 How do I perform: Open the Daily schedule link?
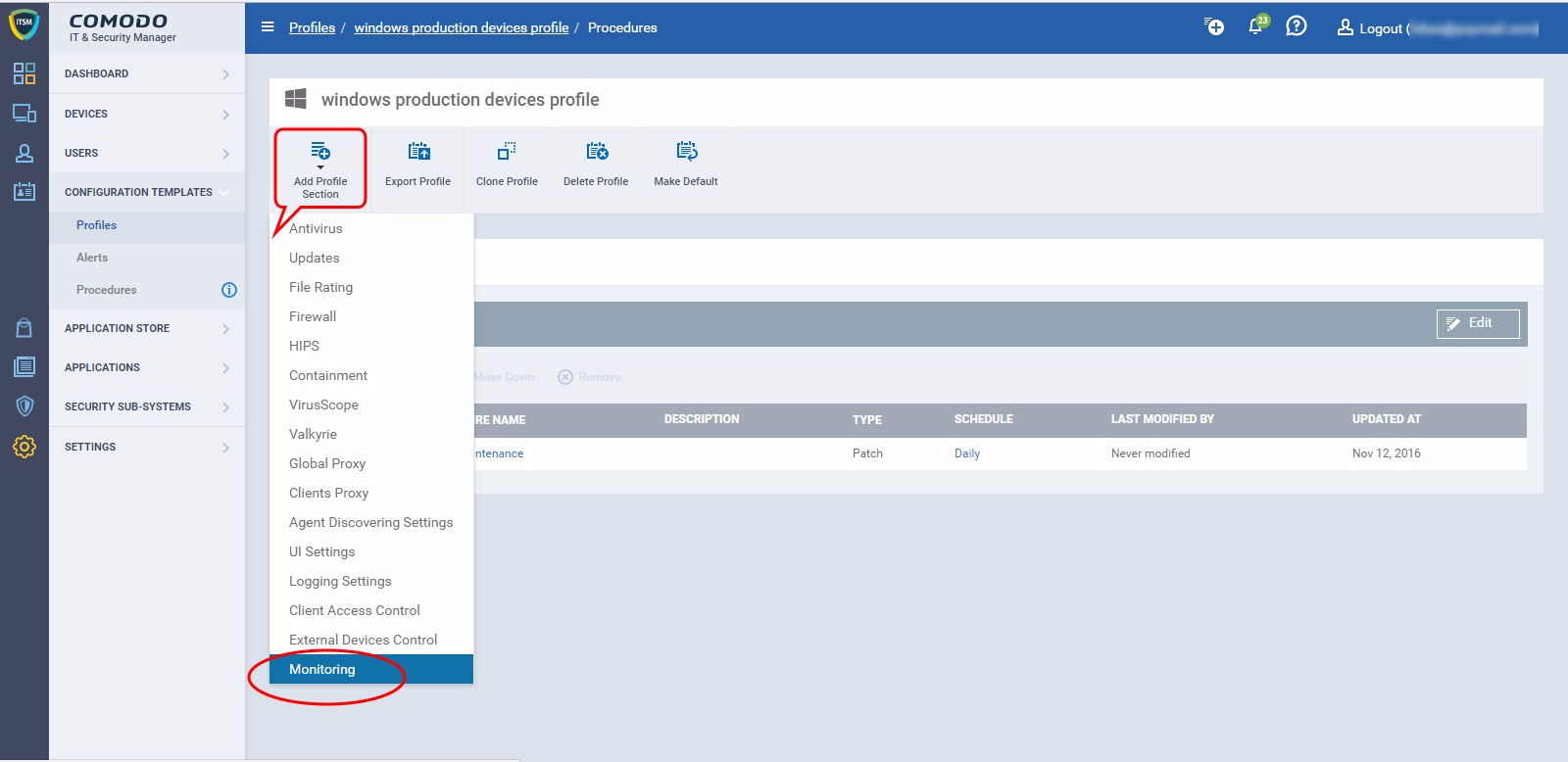click(967, 453)
